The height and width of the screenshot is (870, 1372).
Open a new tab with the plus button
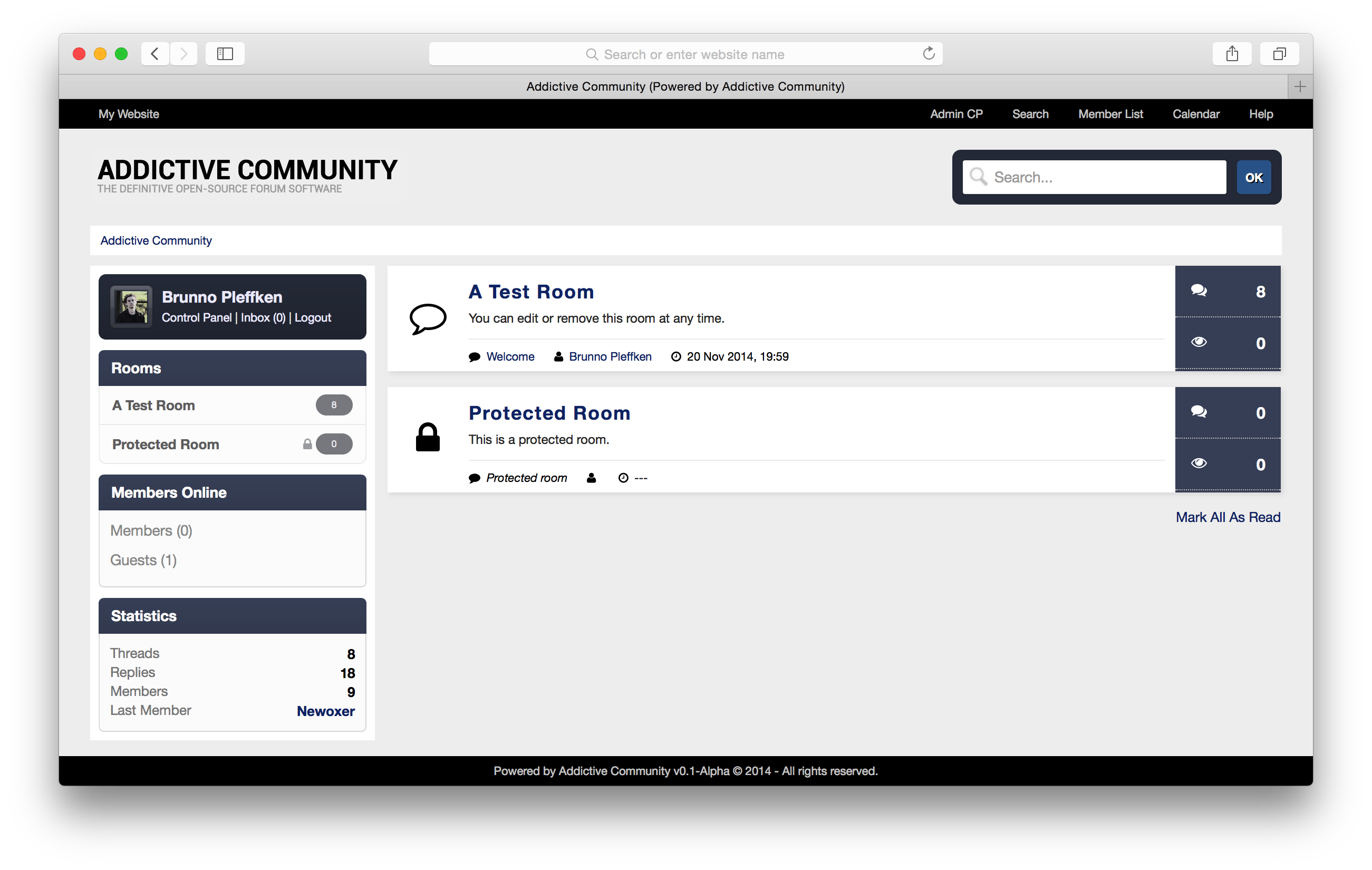(x=1300, y=86)
